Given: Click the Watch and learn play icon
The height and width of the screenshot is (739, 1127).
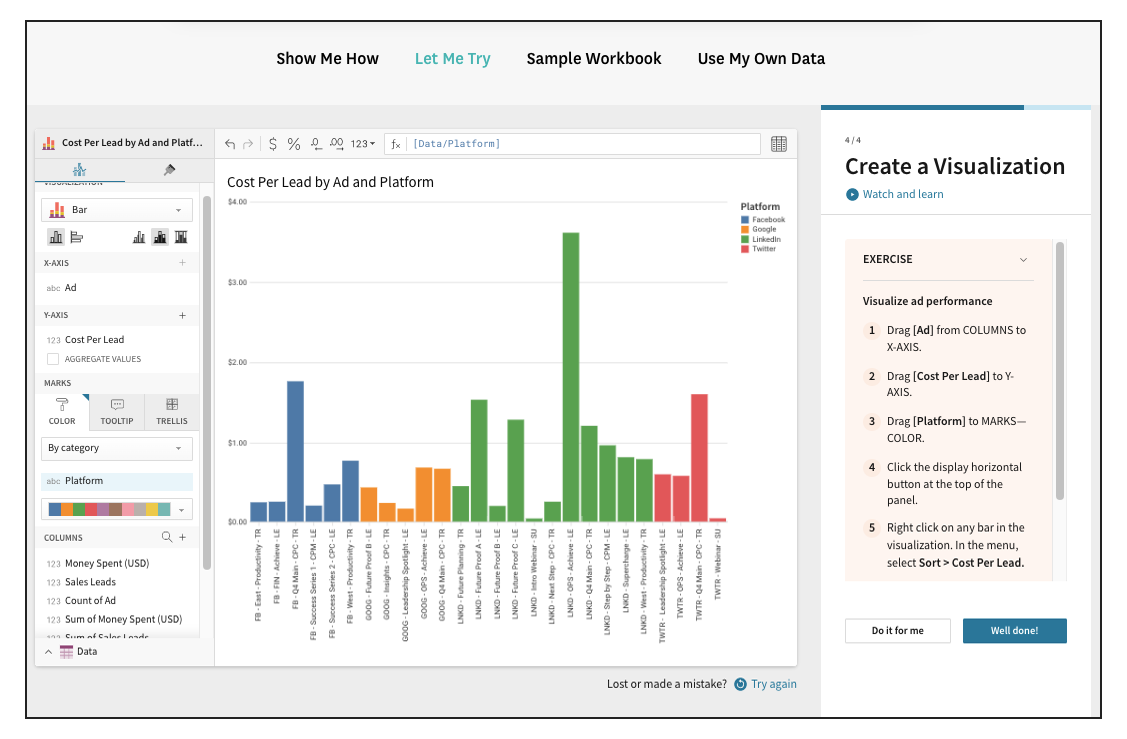Looking at the screenshot, I should coord(852,195).
